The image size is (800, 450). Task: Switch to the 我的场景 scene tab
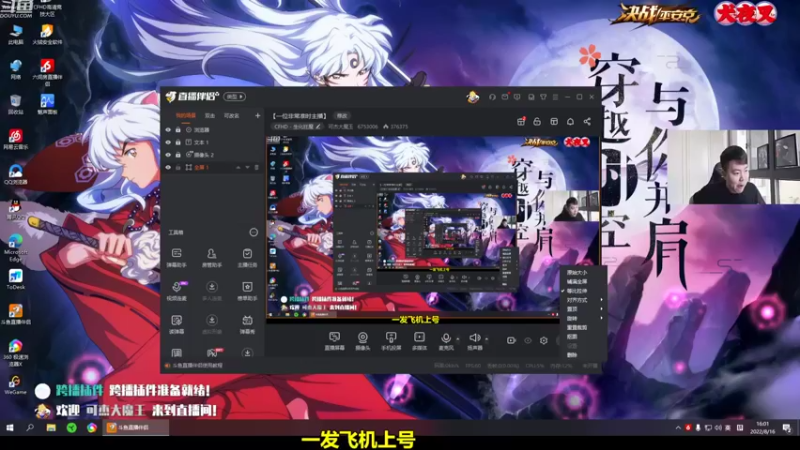pyautogui.click(x=186, y=116)
